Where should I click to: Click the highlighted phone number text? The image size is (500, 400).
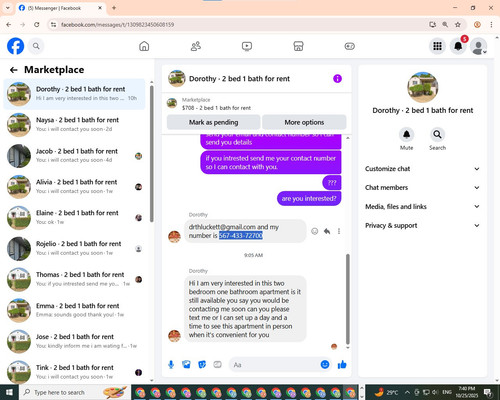click(241, 236)
